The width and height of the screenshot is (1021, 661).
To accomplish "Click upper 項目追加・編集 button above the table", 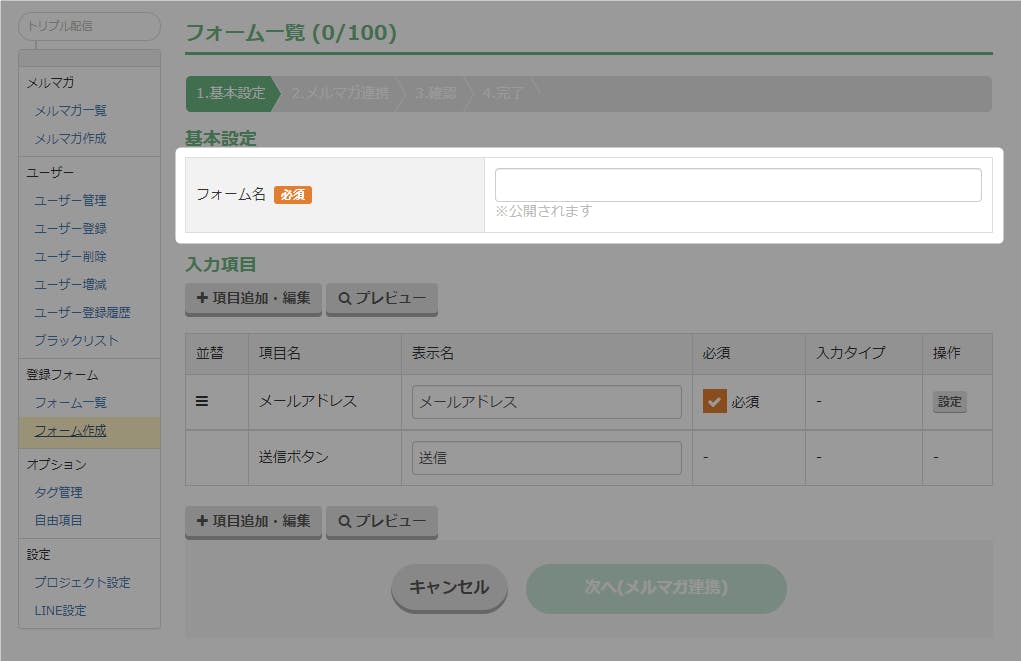I will pos(253,299).
